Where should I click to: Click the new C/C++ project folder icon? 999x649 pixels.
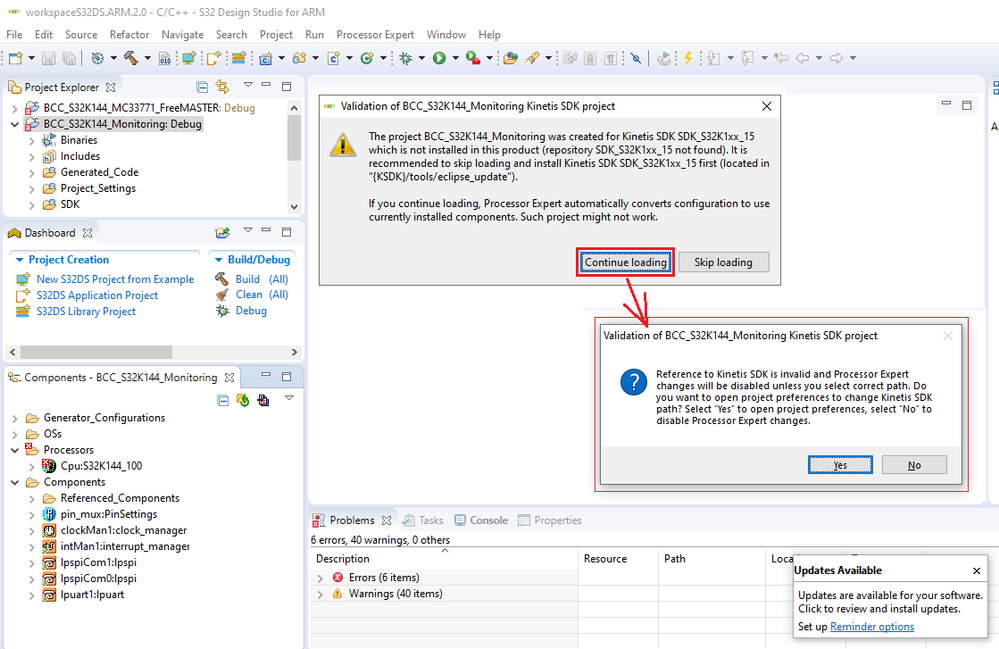point(266,58)
